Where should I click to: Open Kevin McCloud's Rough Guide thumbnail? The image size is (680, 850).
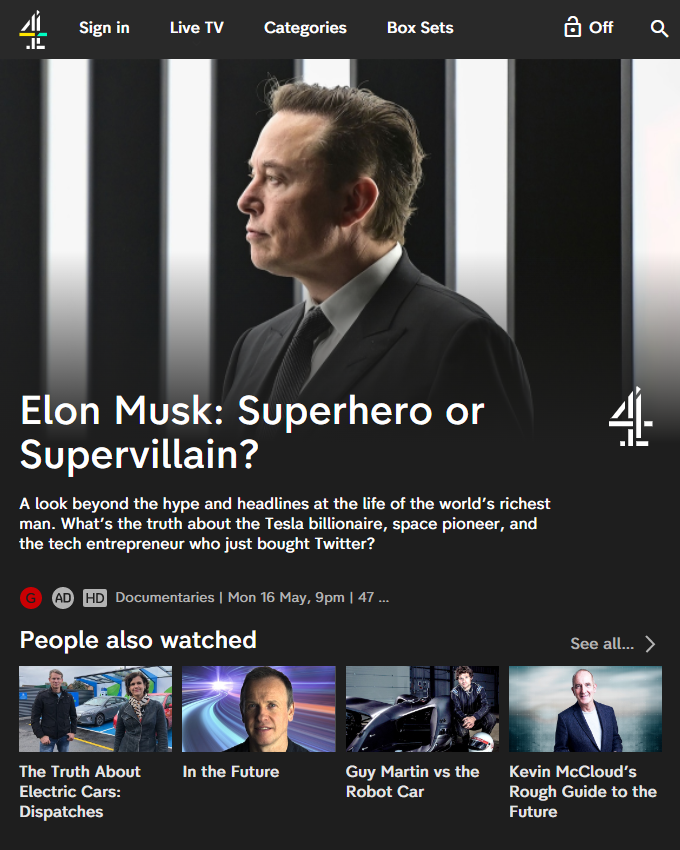(586, 709)
